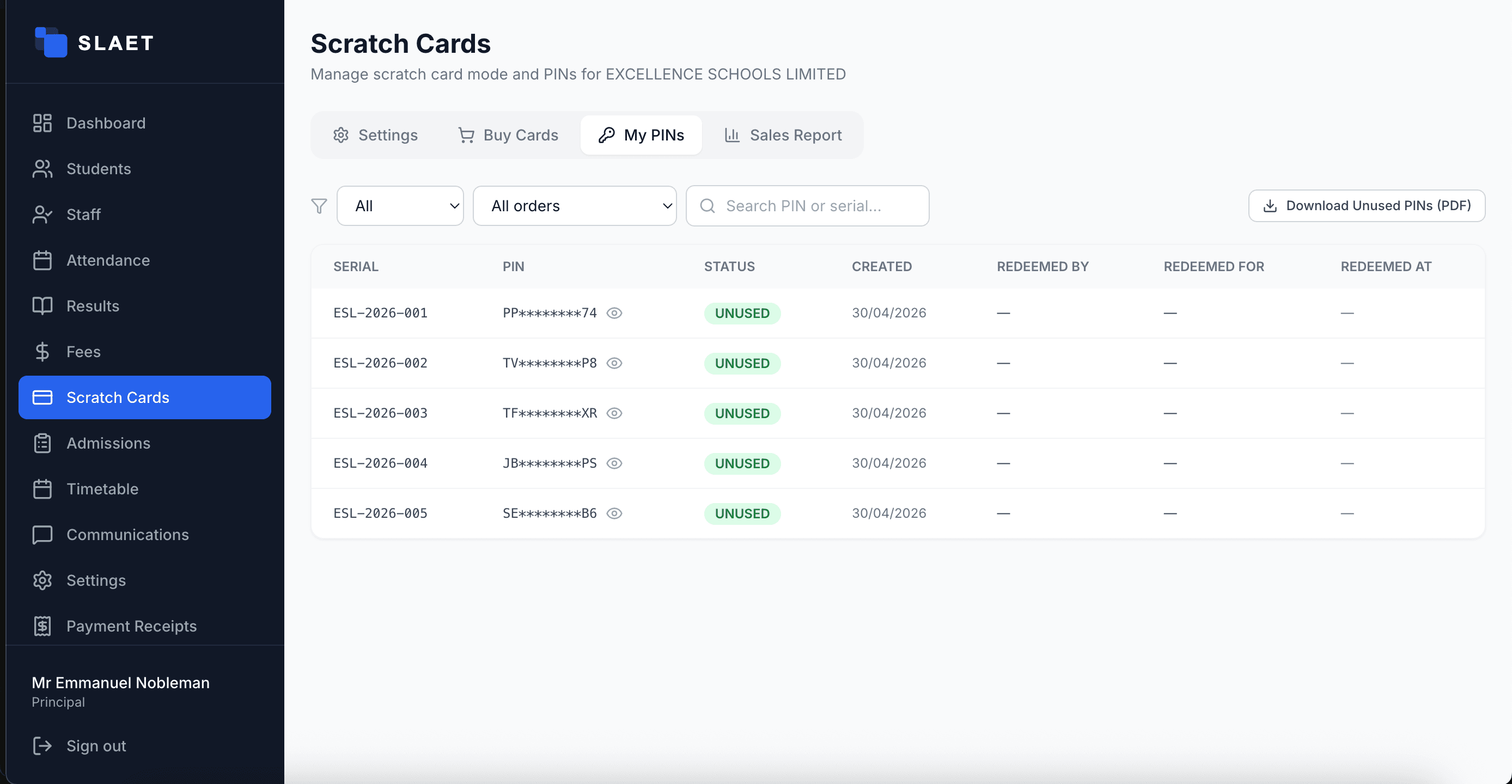The width and height of the screenshot is (1512, 784).
Task: Reveal PIN for ESL-2026-002
Action: tap(614, 363)
